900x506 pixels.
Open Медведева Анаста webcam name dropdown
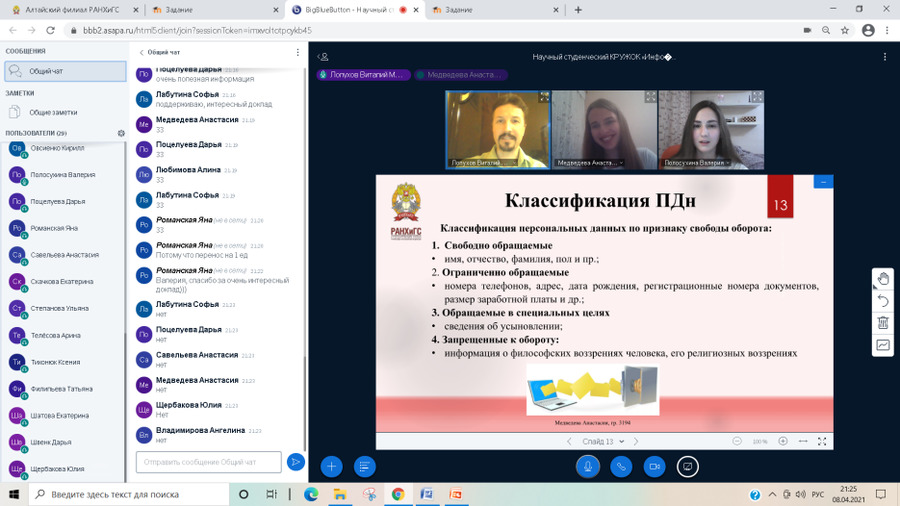tap(589, 163)
